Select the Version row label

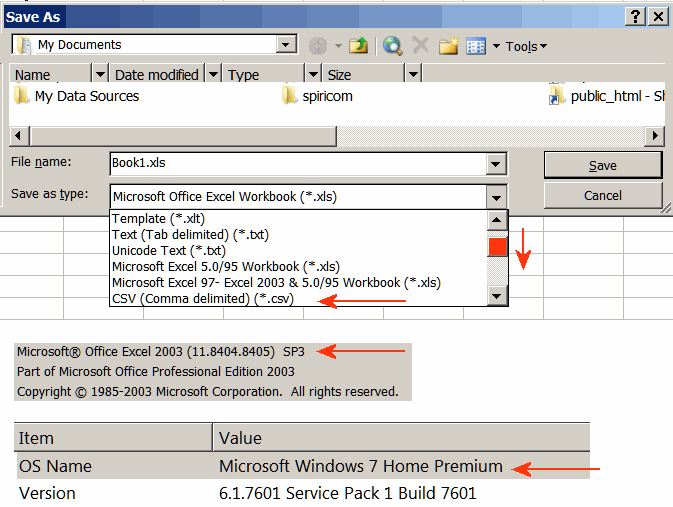click(x=47, y=493)
